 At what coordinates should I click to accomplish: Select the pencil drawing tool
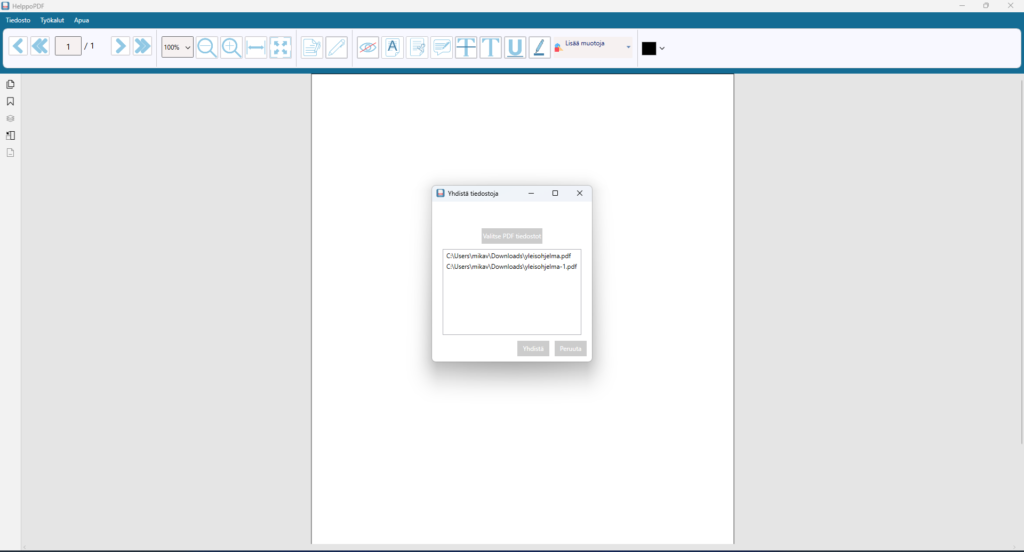click(x=337, y=48)
